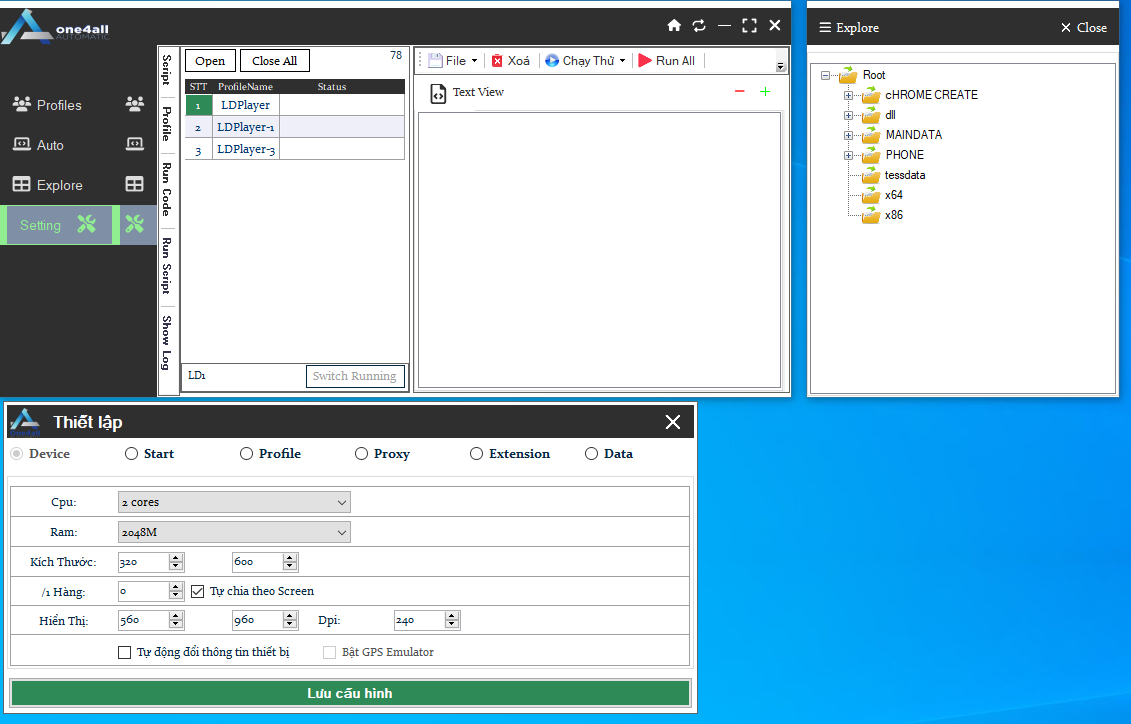The image size is (1131, 724).
Task: Increase the Dpi value with stepper
Action: [x=452, y=616]
